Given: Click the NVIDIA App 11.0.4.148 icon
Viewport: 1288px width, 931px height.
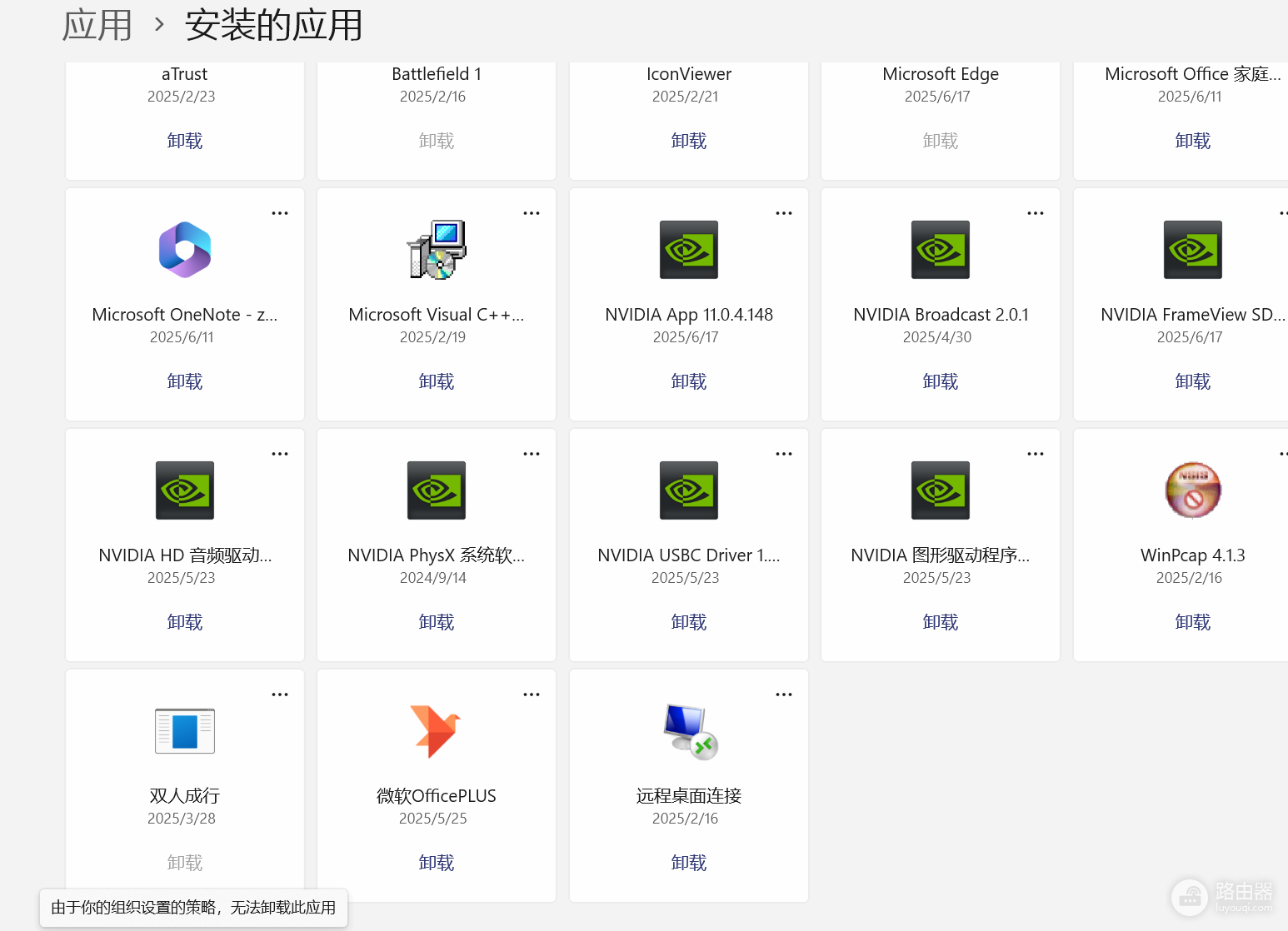Looking at the screenshot, I should coord(689,250).
